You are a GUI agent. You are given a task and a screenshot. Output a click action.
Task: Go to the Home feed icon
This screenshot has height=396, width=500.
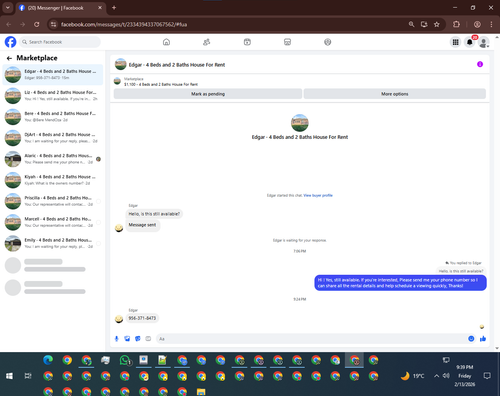(x=166, y=42)
